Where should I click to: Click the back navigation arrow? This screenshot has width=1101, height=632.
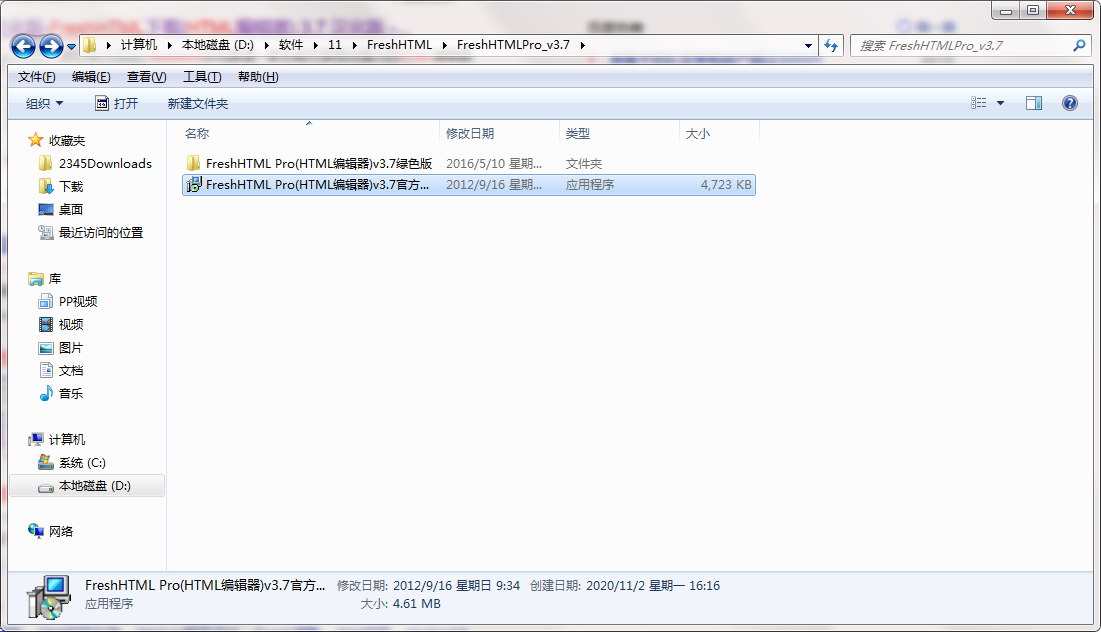22,46
